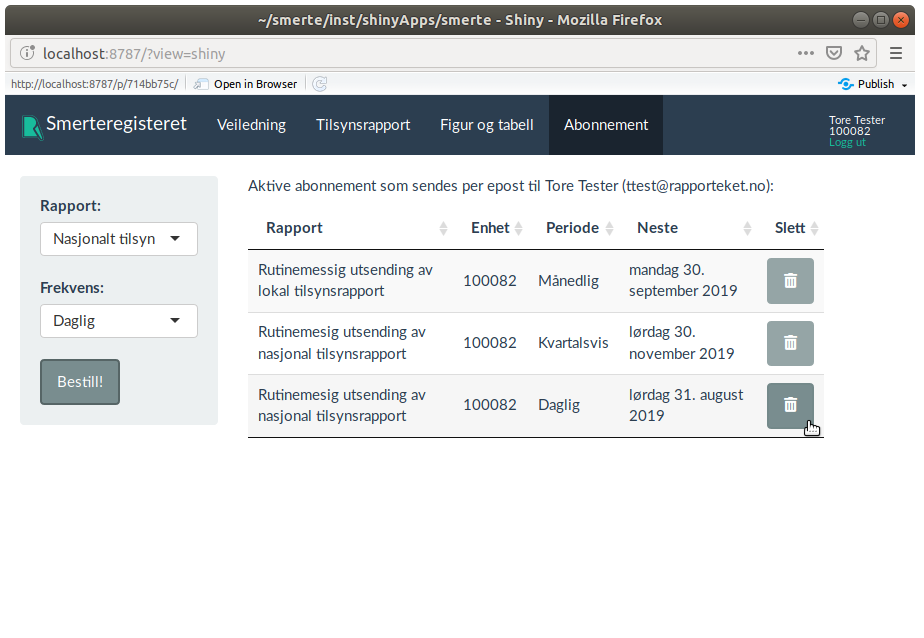Select the Abonnement tab

pyautogui.click(x=606, y=125)
